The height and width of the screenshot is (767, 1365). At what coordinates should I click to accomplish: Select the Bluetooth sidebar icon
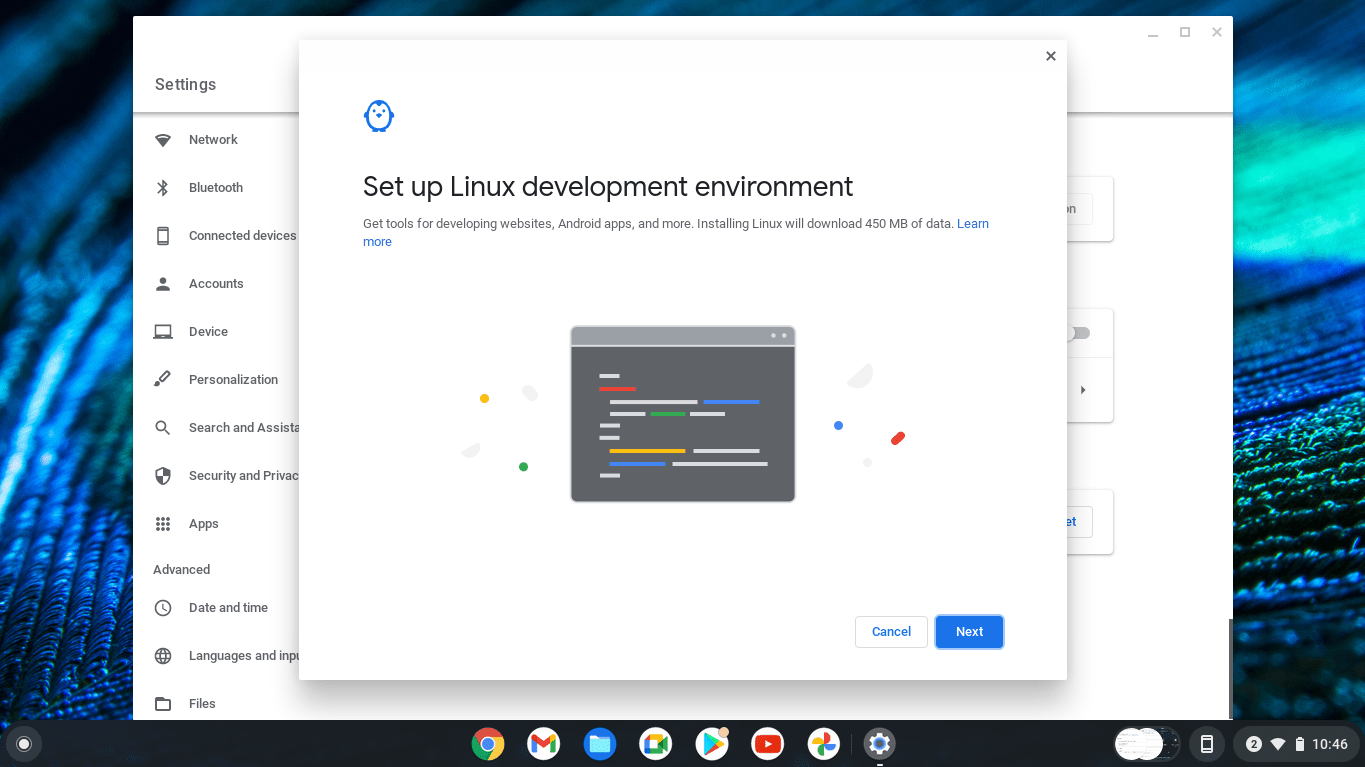163,188
